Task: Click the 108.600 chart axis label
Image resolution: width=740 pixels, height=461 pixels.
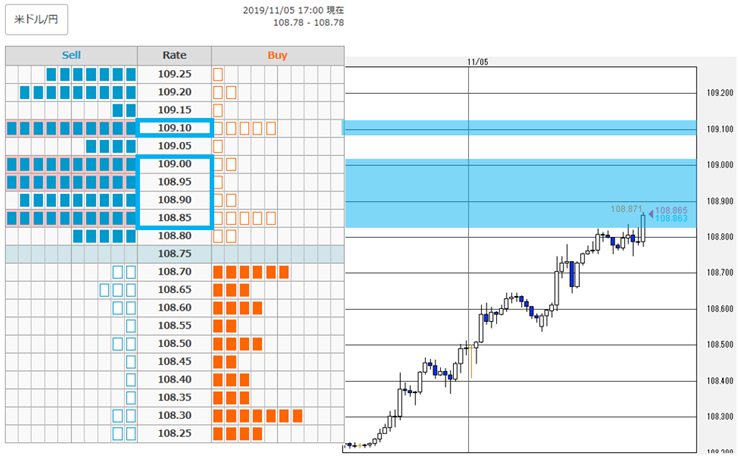Action: (720, 309)
